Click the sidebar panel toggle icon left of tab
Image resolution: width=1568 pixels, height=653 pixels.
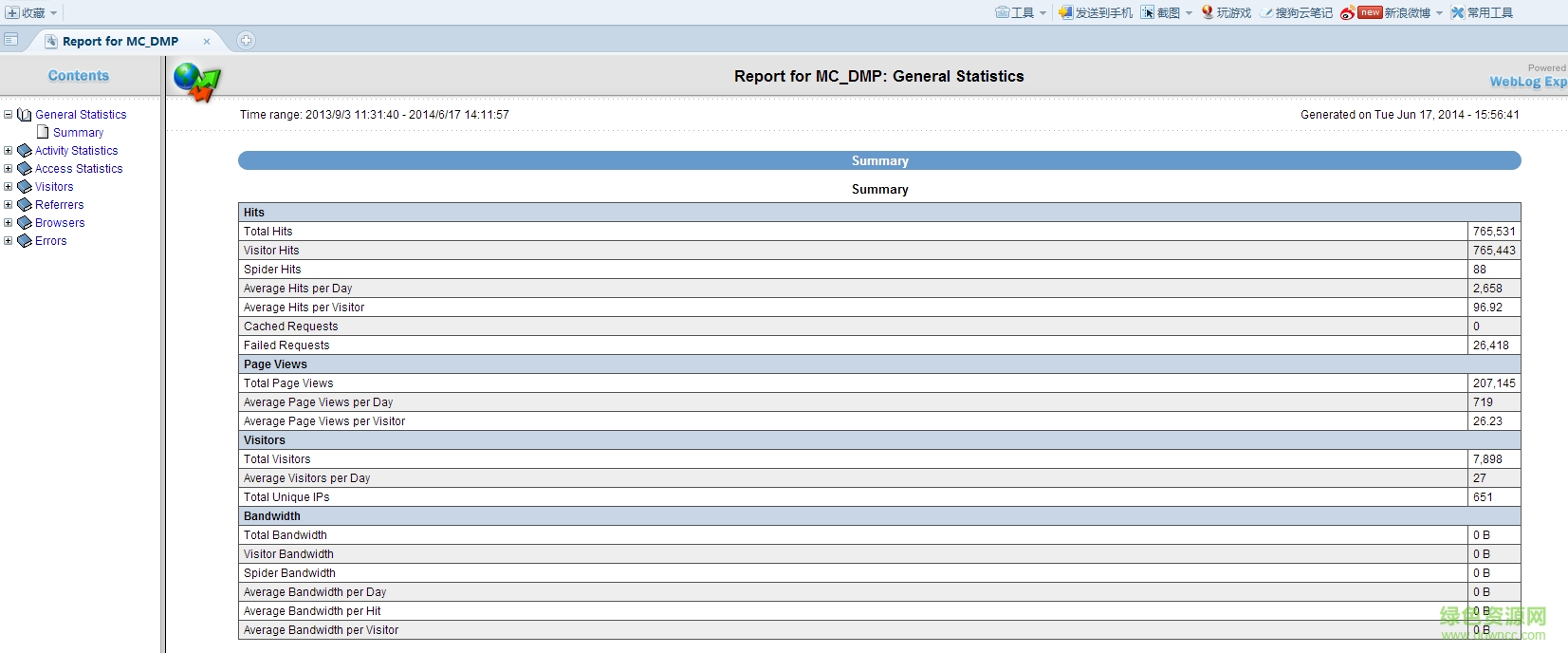coord(11,40)
